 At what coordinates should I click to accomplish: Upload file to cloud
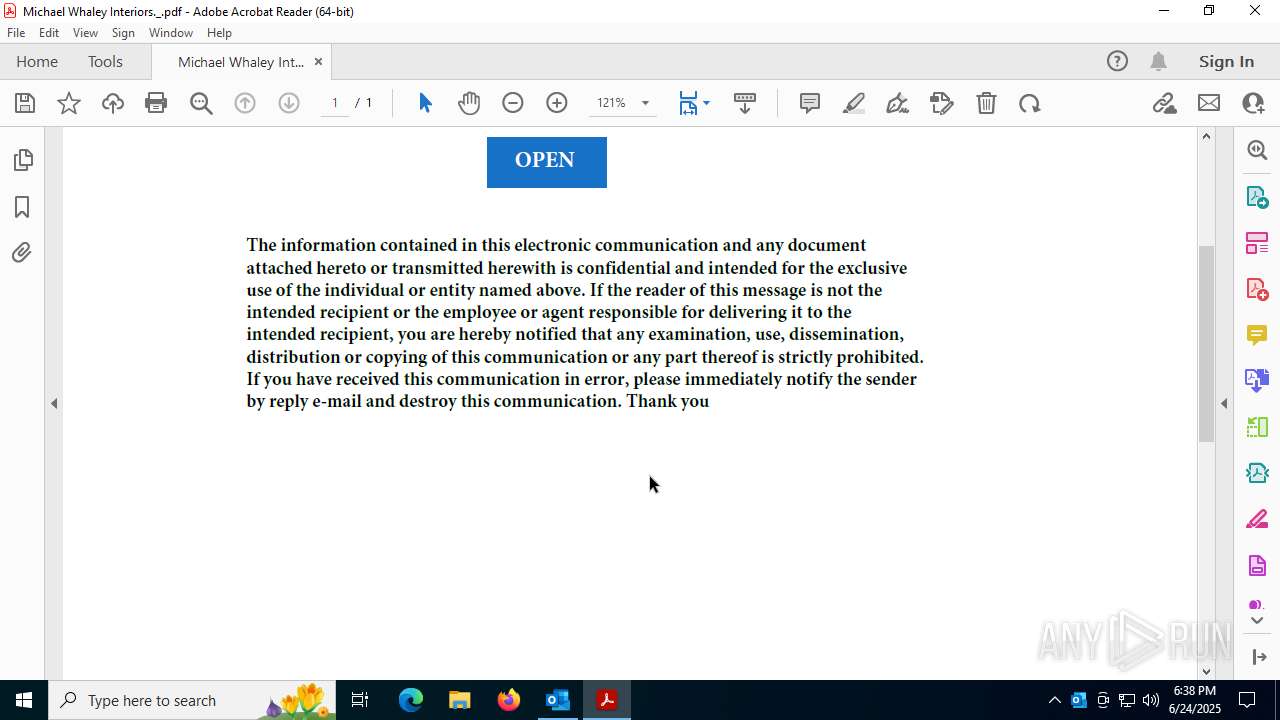(113, 103)
